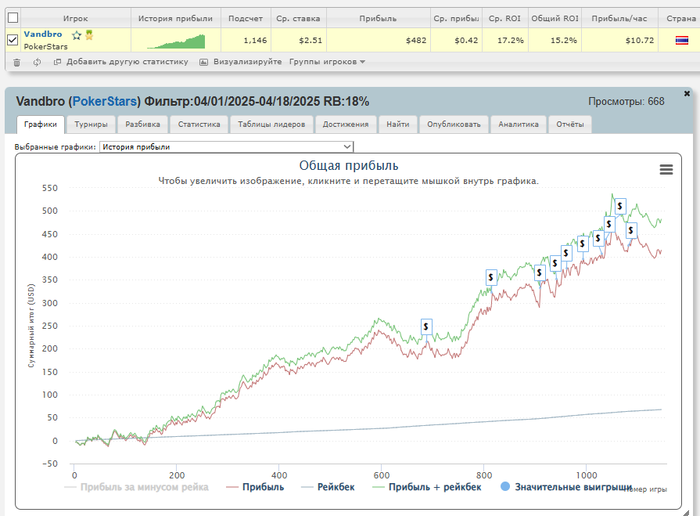Viewport: 700px width, 516px height.
Task: Click the Визуализируйте button
Action: coord(240,62)
